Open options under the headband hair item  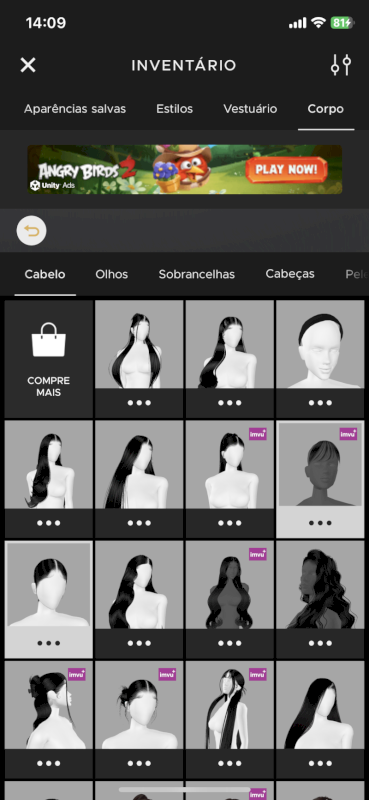[x=320, y=403]
